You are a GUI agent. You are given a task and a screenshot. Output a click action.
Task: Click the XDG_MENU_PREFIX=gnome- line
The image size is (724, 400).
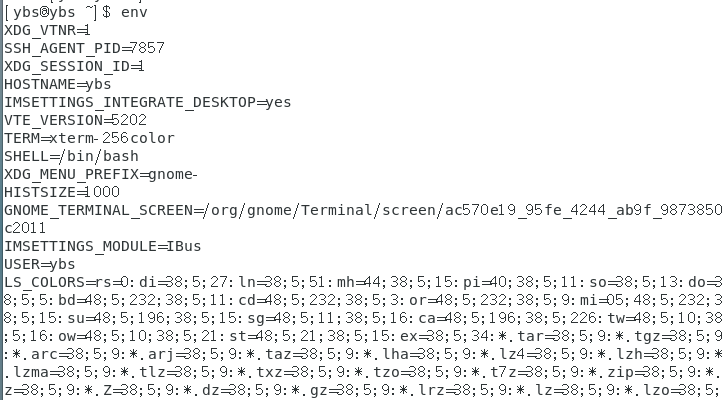[x=101, y=174]
